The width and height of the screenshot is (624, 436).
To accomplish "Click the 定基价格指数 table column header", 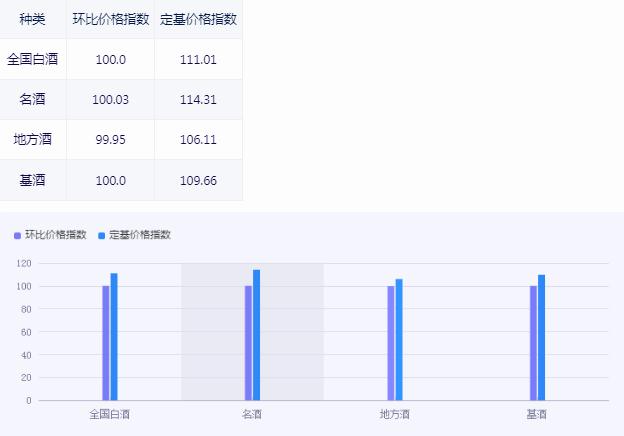I will (198, 19).
